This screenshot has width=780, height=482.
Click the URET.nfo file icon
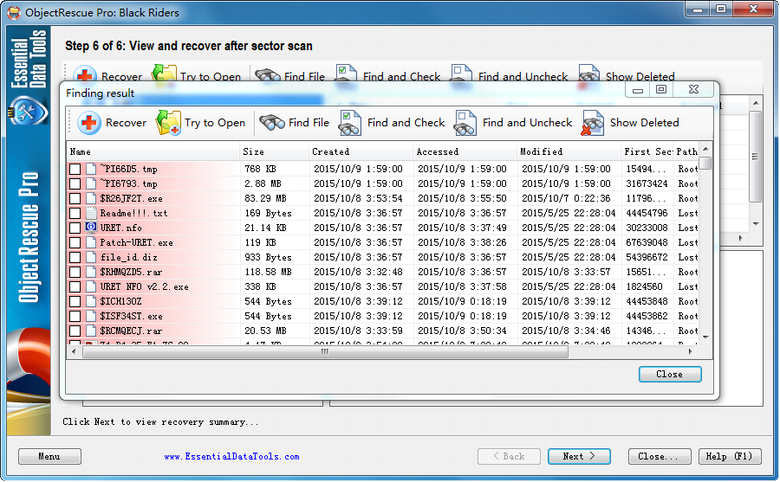(x=91, y=228)
